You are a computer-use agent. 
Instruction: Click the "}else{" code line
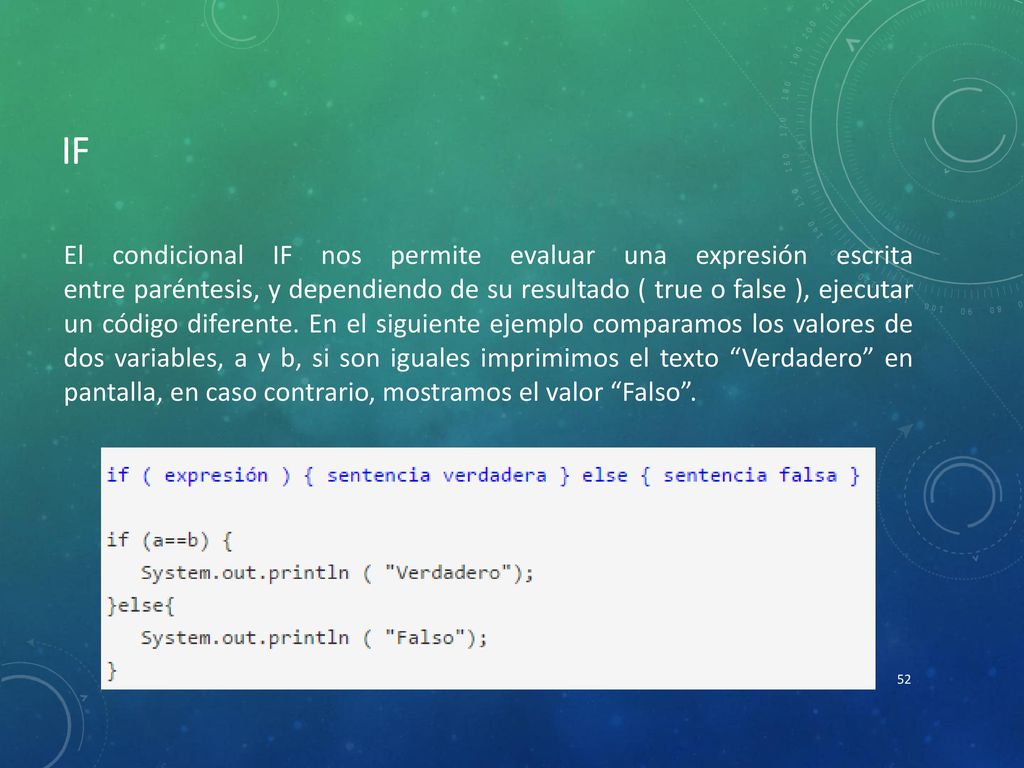pos(141,605)
